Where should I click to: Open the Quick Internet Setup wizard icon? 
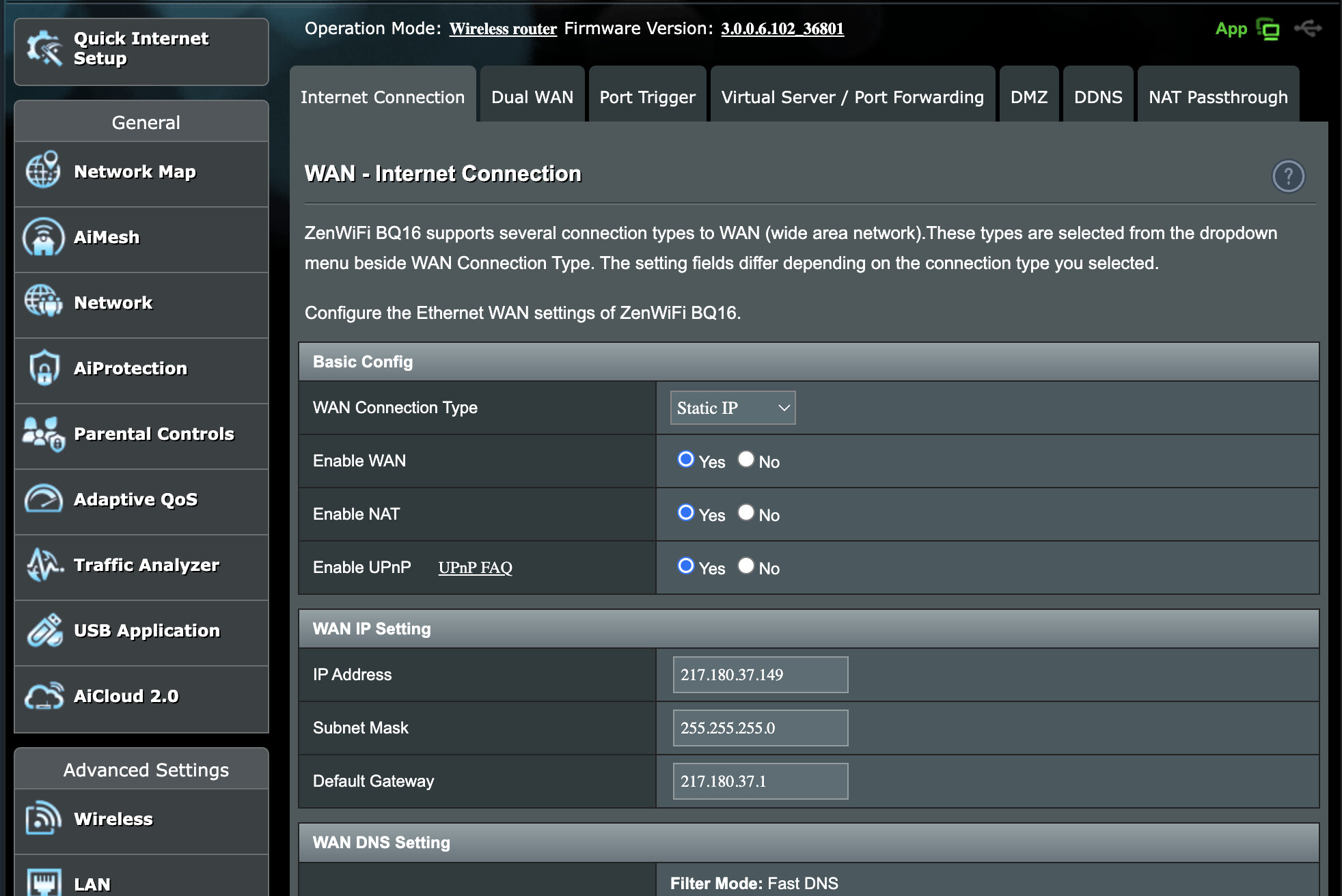coord(44,48)
